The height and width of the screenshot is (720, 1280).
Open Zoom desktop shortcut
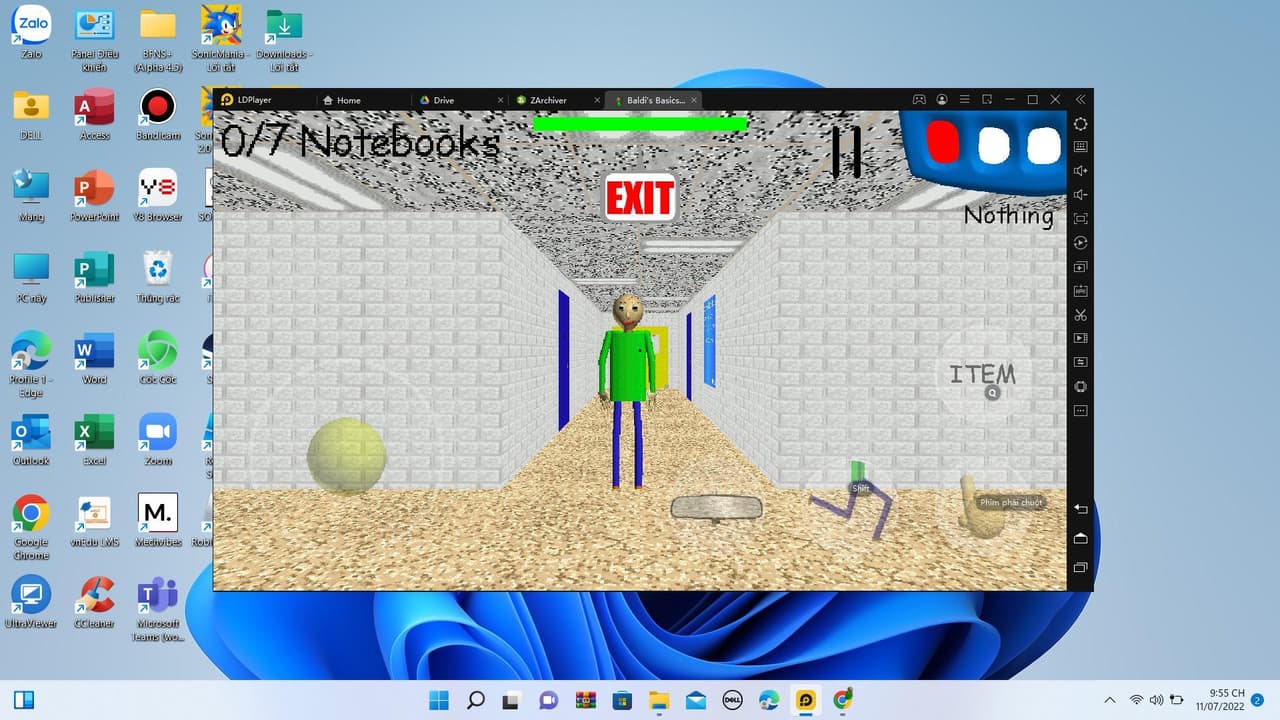click(158, 438)
